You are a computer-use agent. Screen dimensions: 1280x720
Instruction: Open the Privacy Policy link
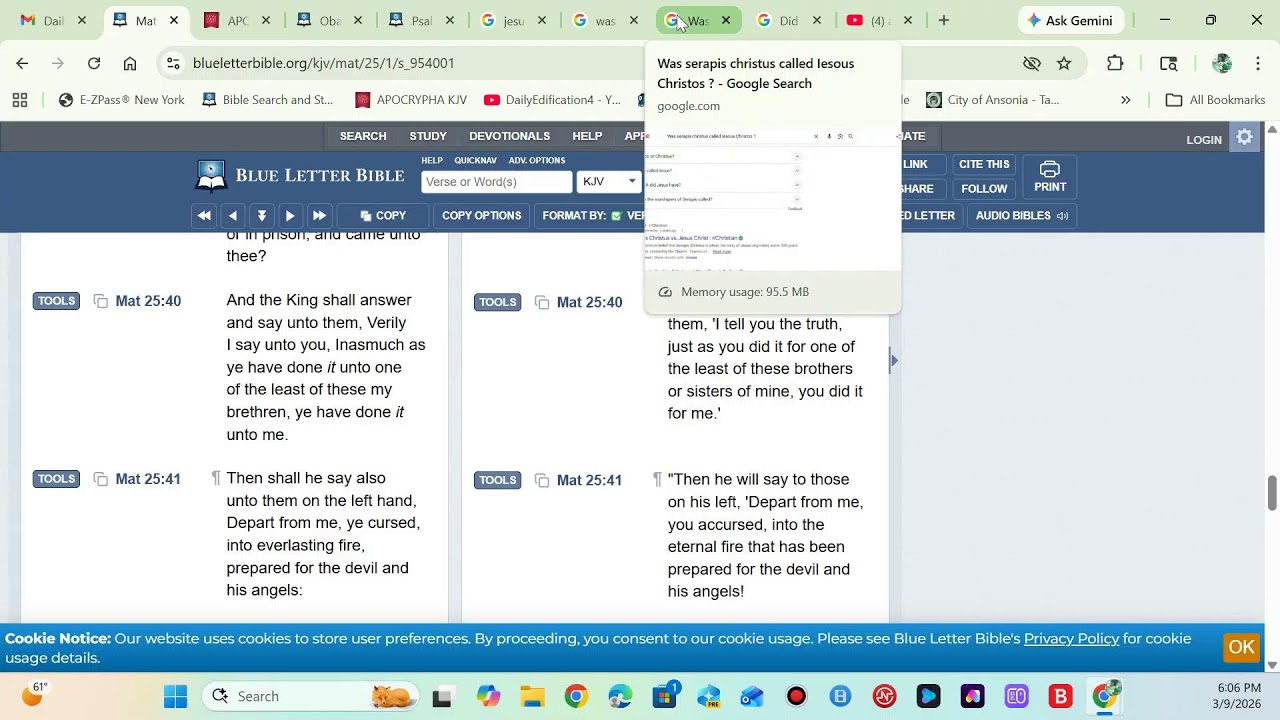(1071, 638)
